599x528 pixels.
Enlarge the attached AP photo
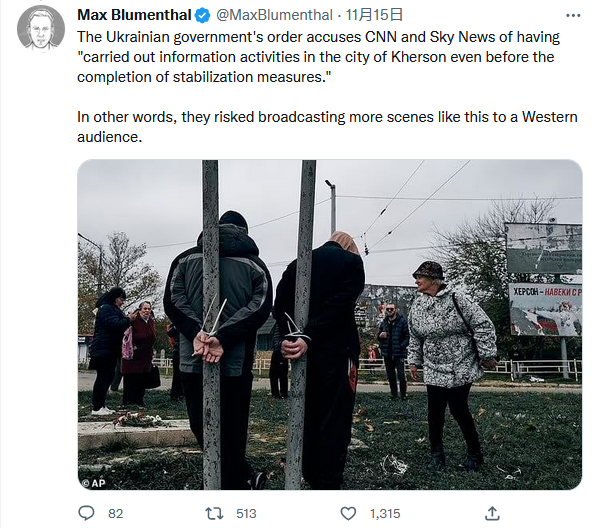point(330,325)
